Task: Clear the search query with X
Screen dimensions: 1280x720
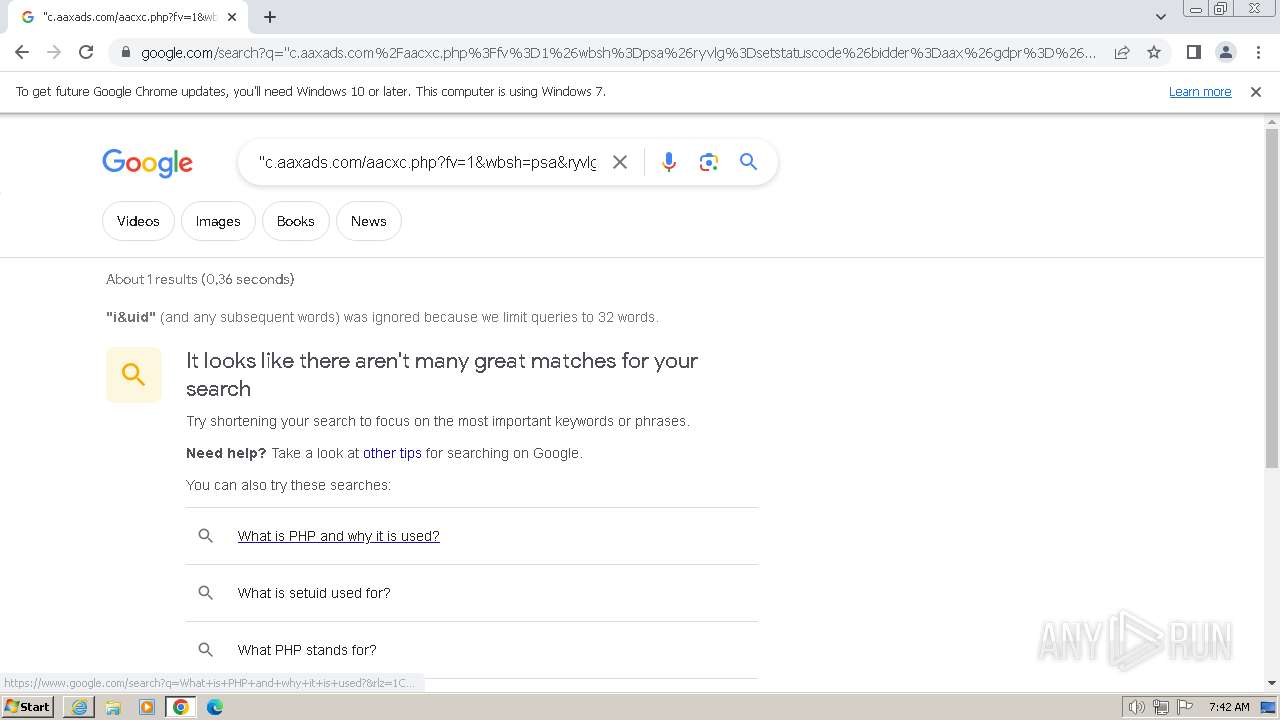Action: 620,162
